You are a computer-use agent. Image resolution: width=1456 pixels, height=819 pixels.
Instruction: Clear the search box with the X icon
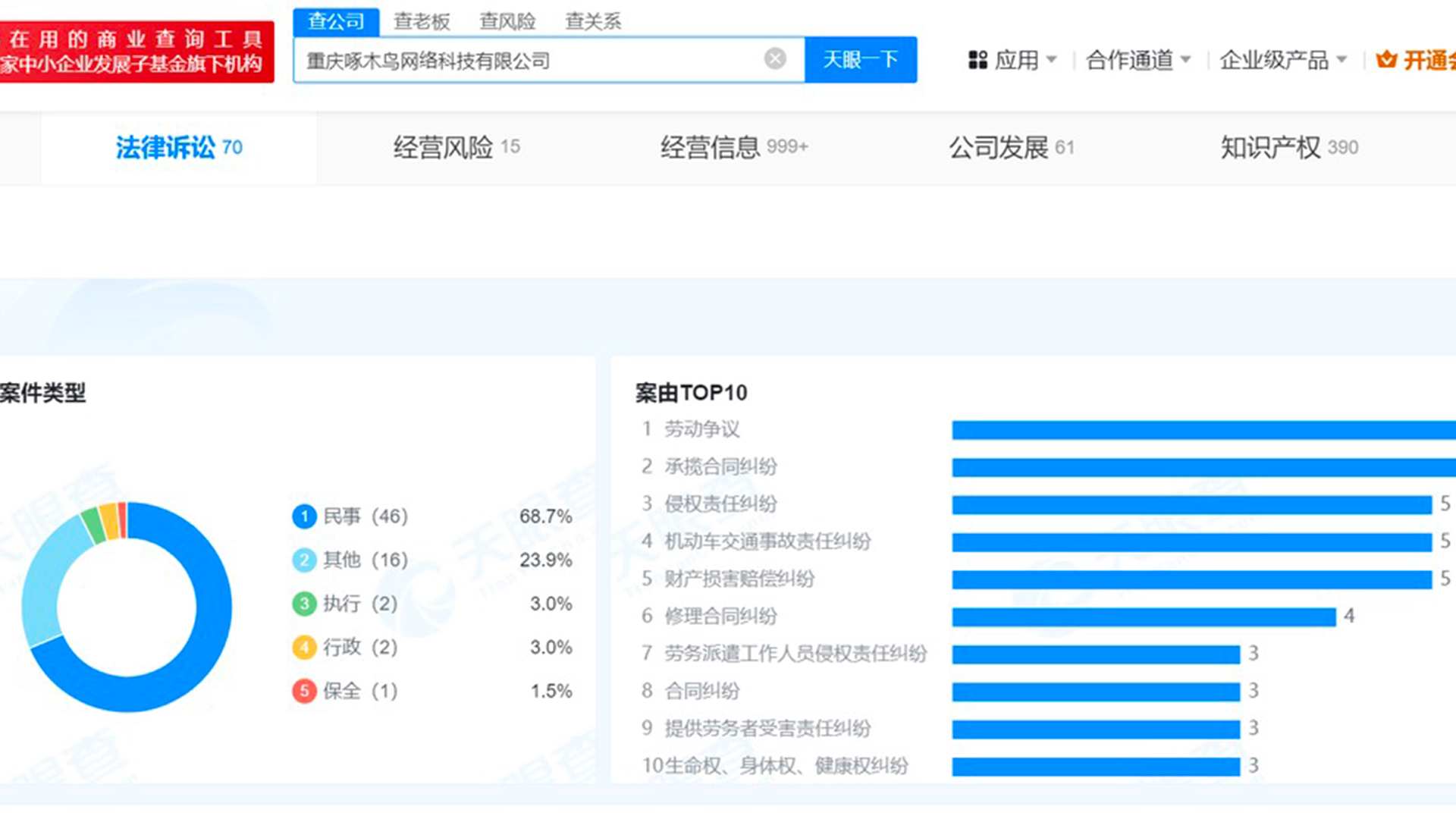click(774, 58)
